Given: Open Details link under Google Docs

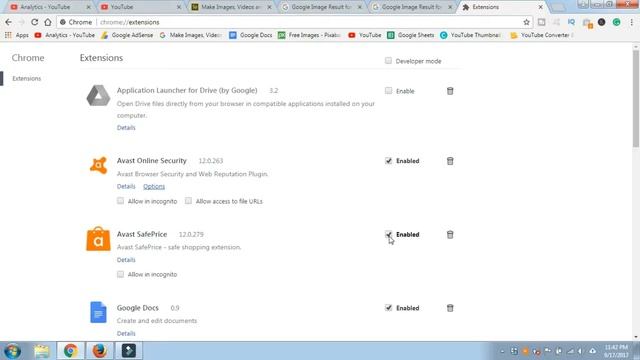Looking at the screenshot, I should [126, 333].
